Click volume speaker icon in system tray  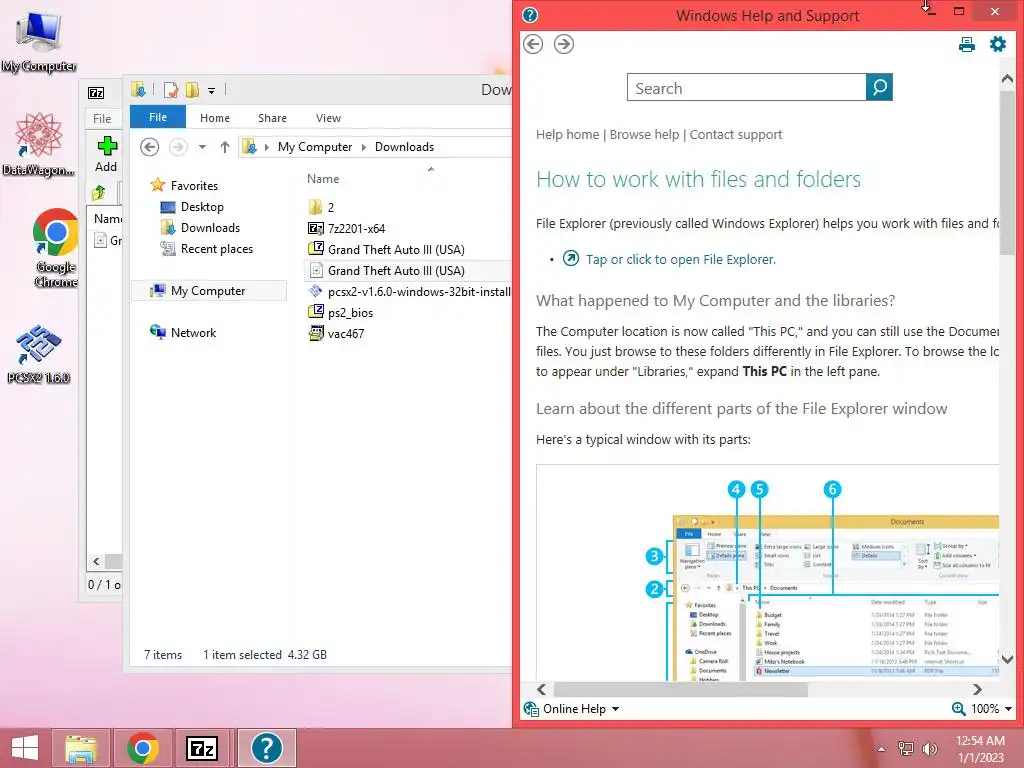tap(929, 748)
